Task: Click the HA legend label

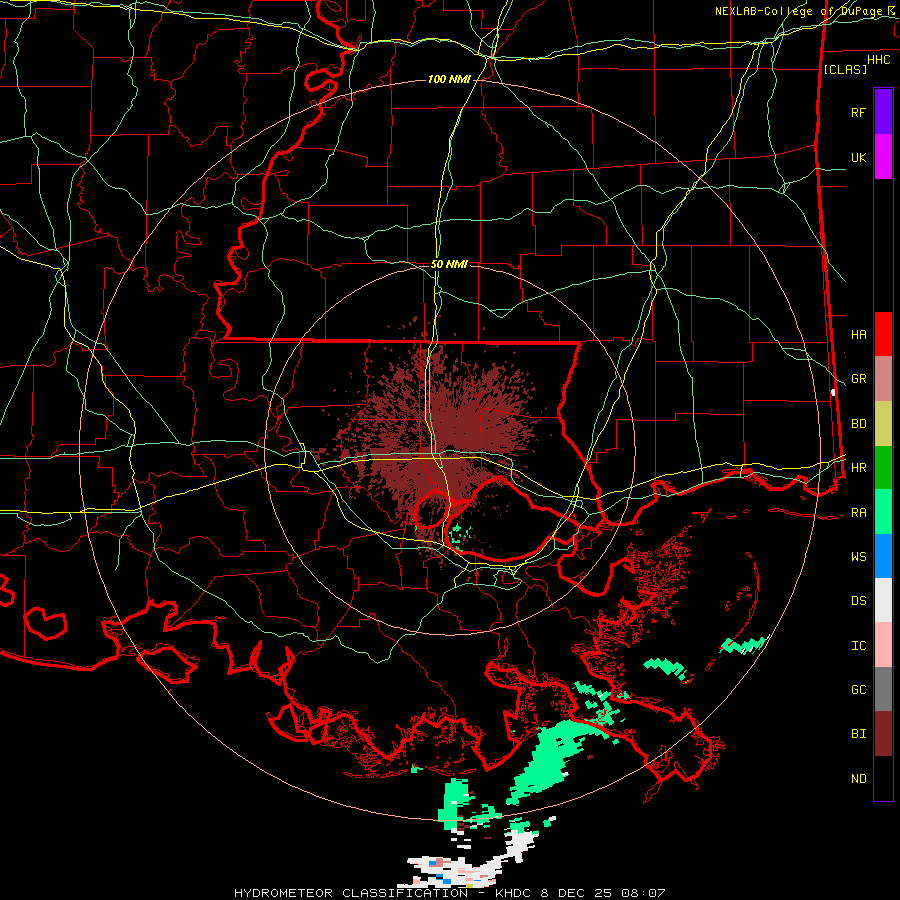Action: pos(858,334)
